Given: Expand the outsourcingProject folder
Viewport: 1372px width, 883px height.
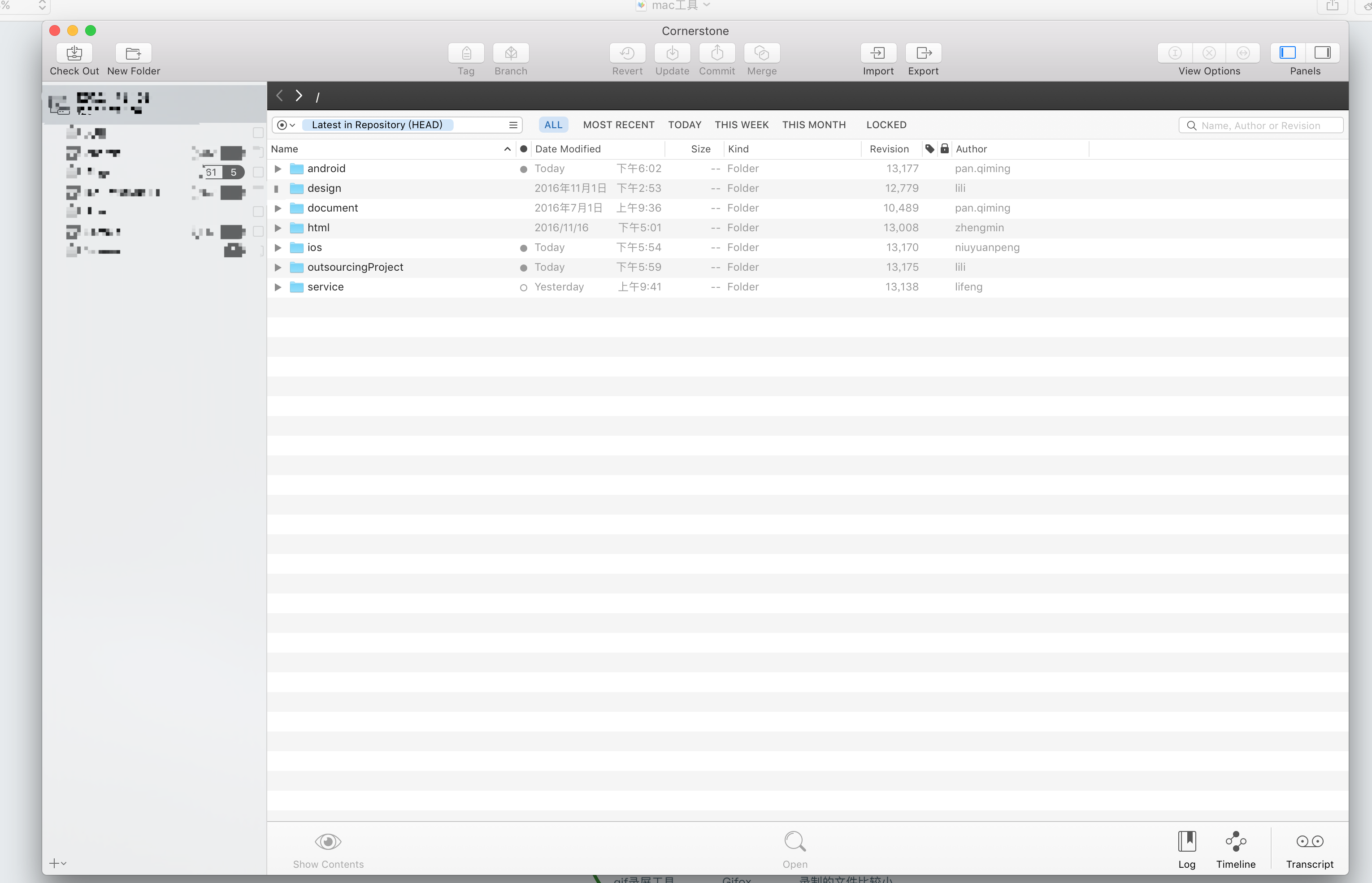Looking at the screenshot, I should tap(278, 267).
